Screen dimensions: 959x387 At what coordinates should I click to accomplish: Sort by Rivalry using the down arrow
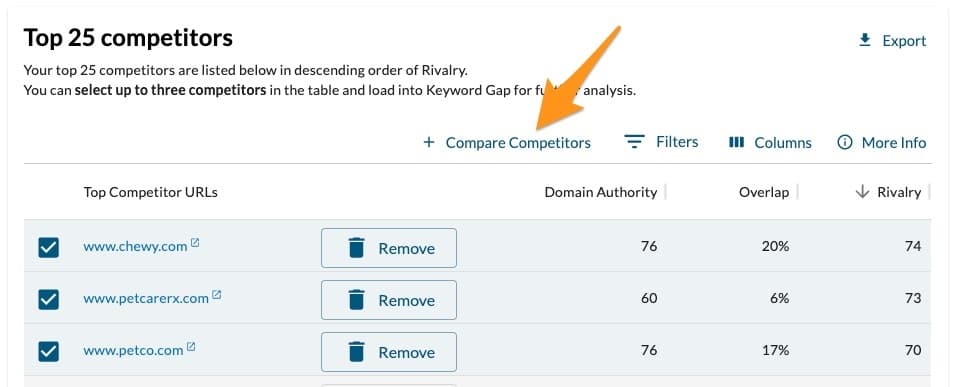pyautogui.click(x=862, y=192)
